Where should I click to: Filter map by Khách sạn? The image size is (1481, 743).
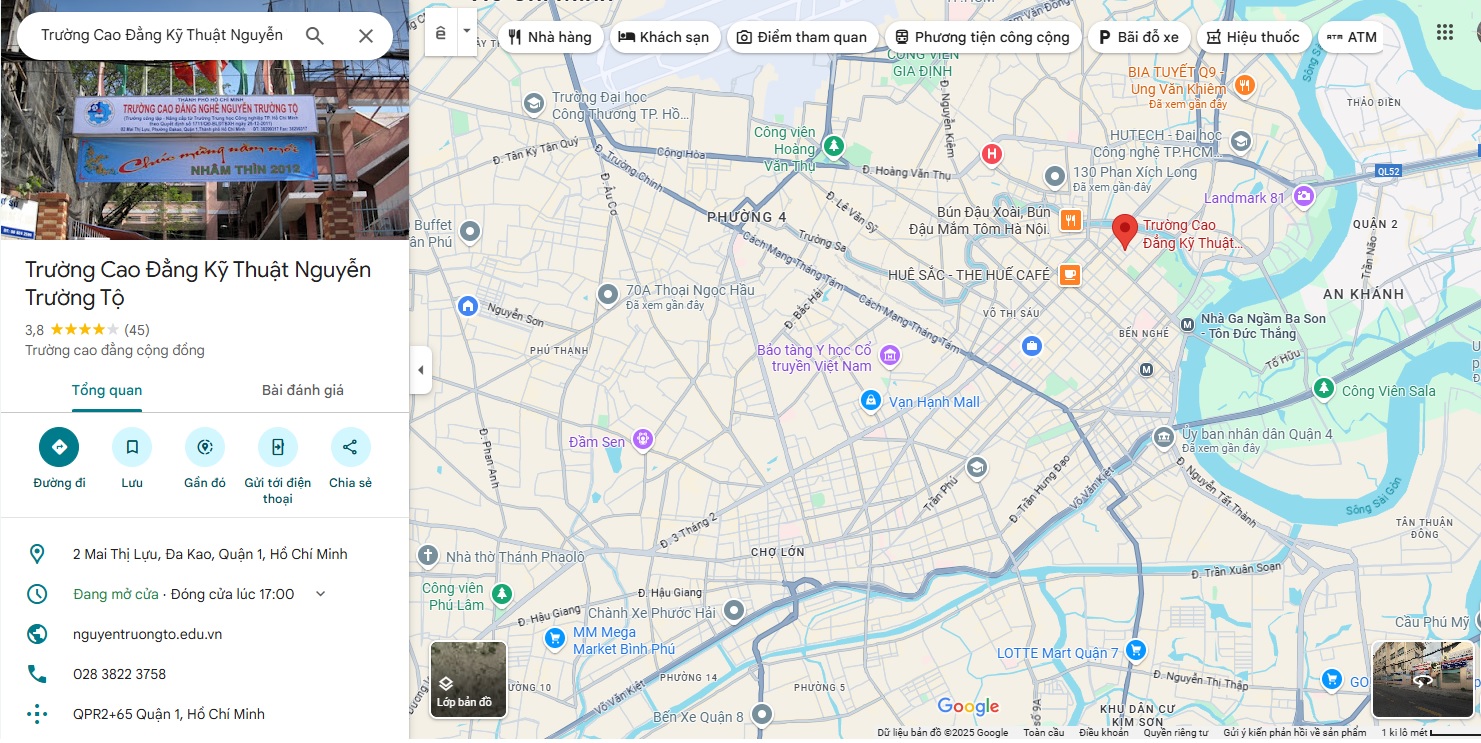[x=663, y=37]
